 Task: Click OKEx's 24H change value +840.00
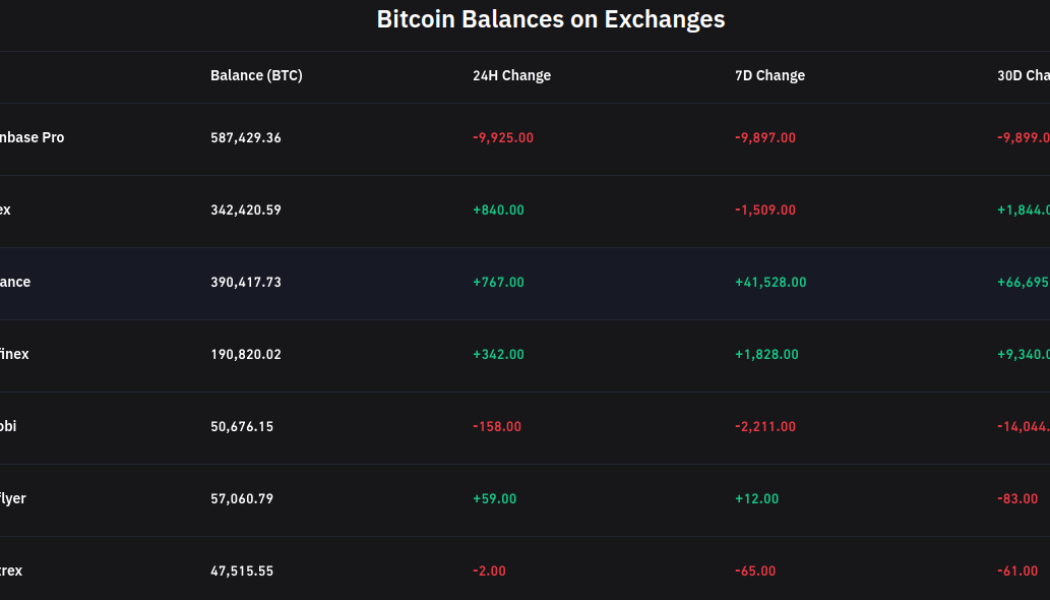(x=497, y=209)
